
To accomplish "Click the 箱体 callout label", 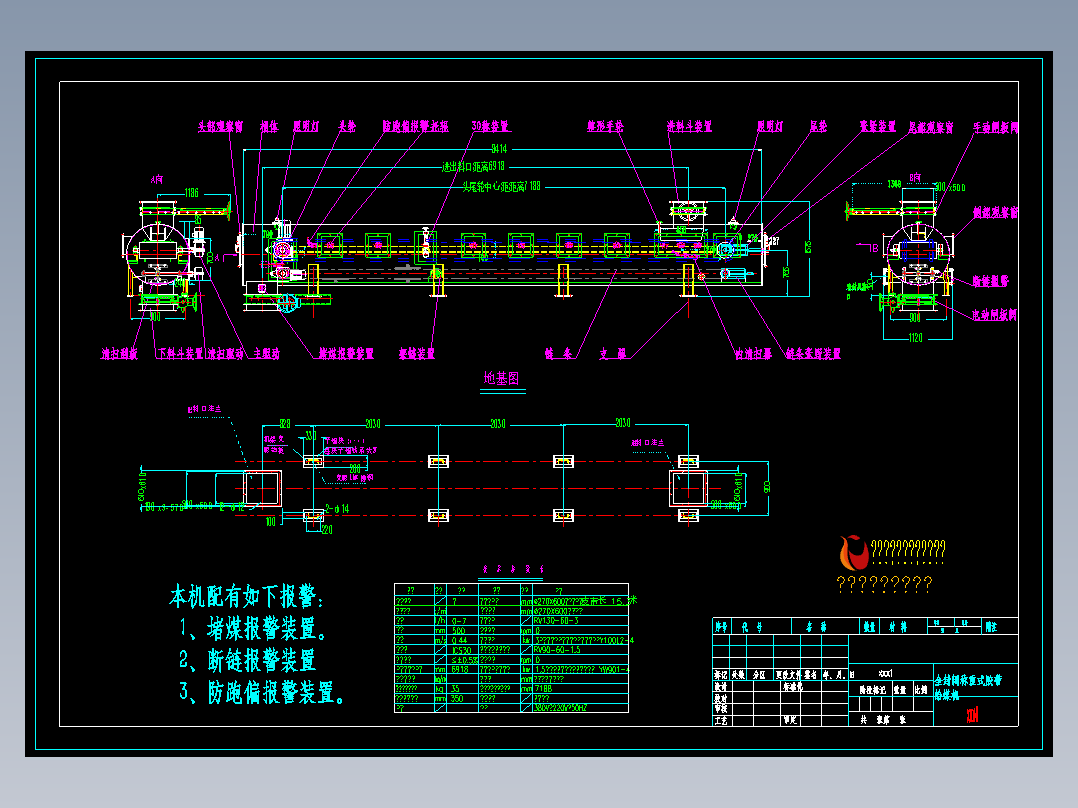I will (x=269, y=127).
